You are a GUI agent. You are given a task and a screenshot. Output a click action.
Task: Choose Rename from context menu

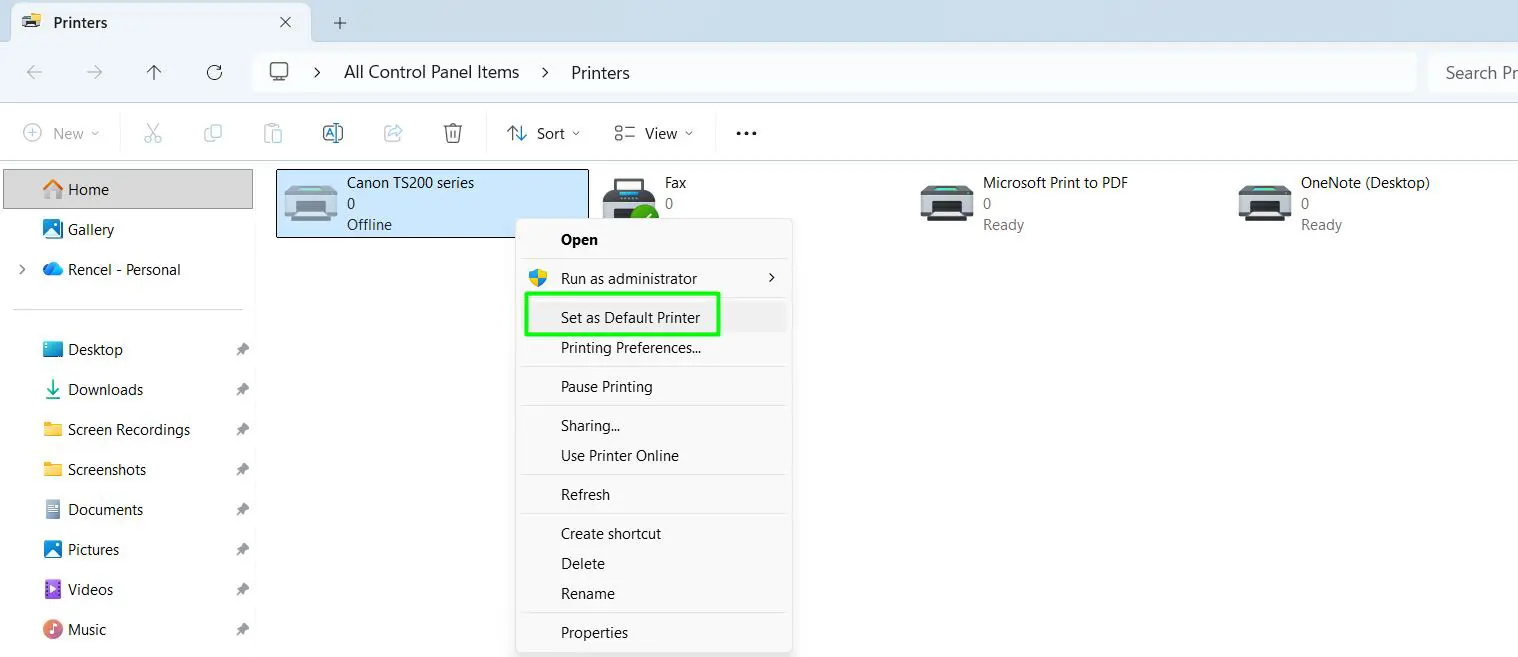[x=654, y=594]
